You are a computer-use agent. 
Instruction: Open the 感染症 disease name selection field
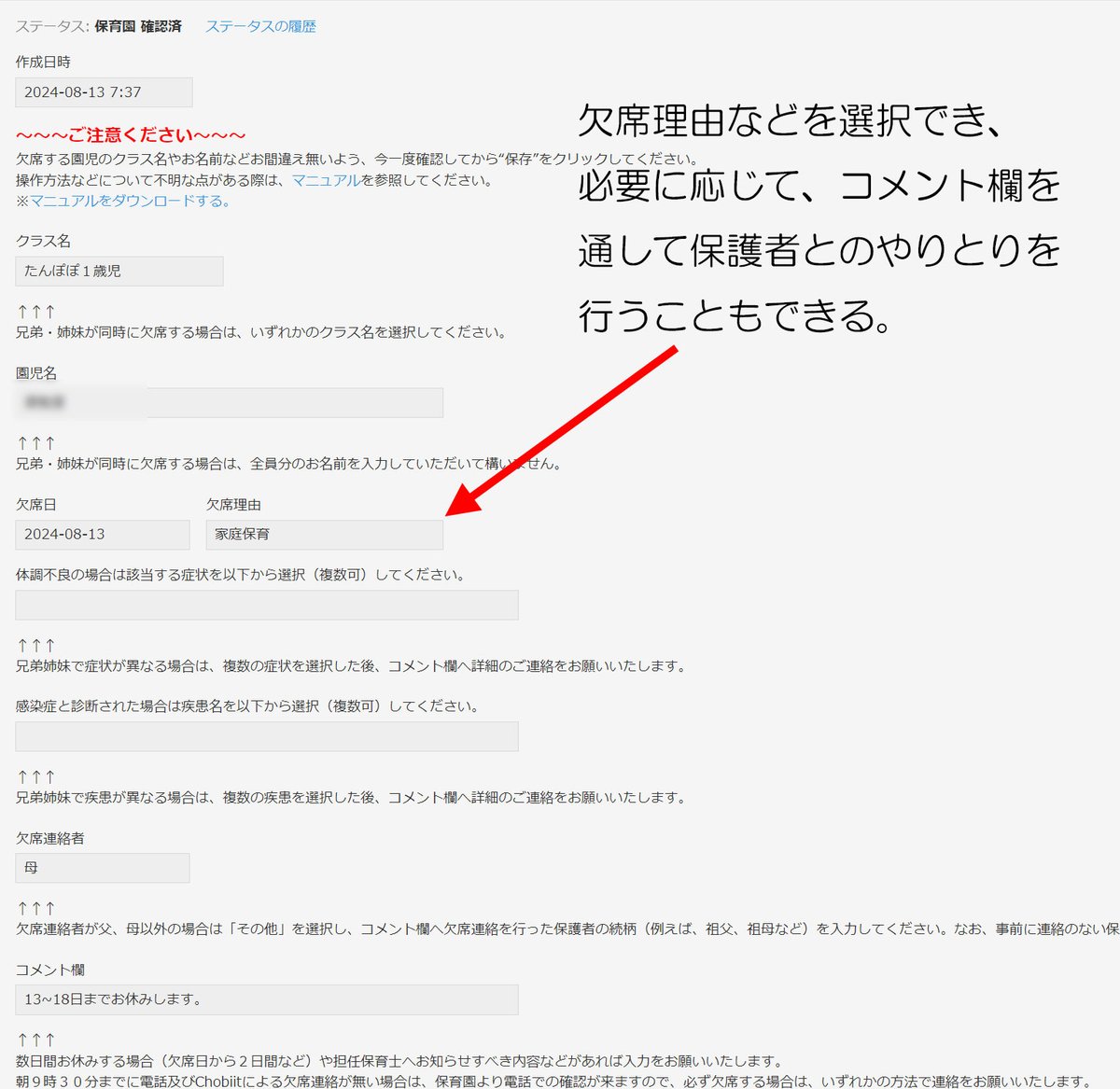tap(267, 736)
